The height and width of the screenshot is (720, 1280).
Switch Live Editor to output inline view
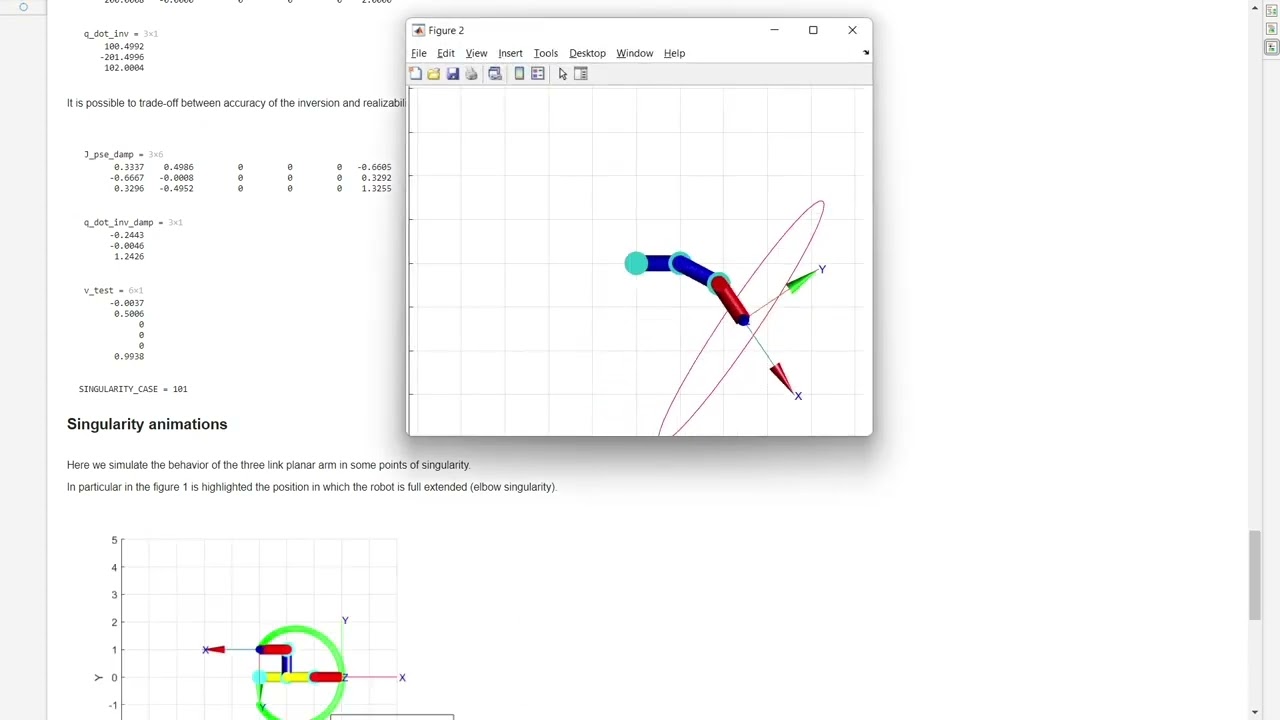pyautogui.click(x=1272, y=28)
